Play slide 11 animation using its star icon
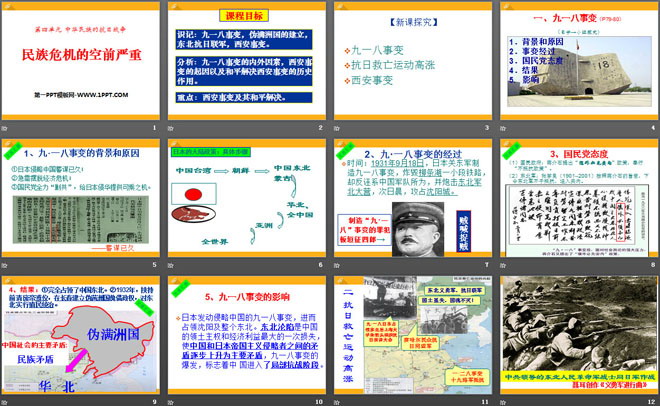 tap(337, 402)
